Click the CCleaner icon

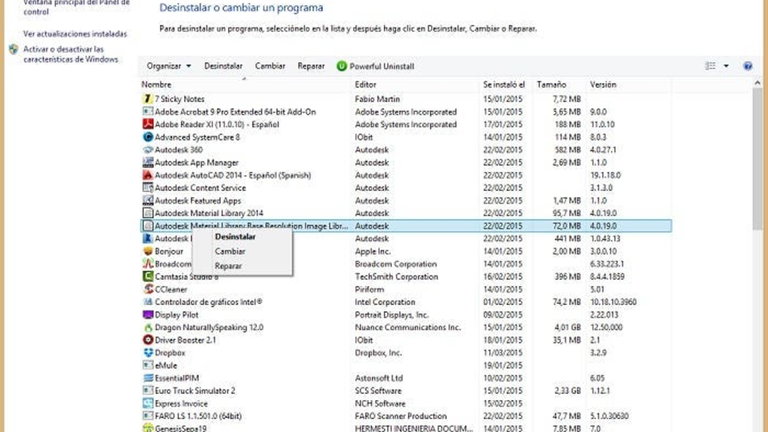pyautogui.click(x=147, y=289)
